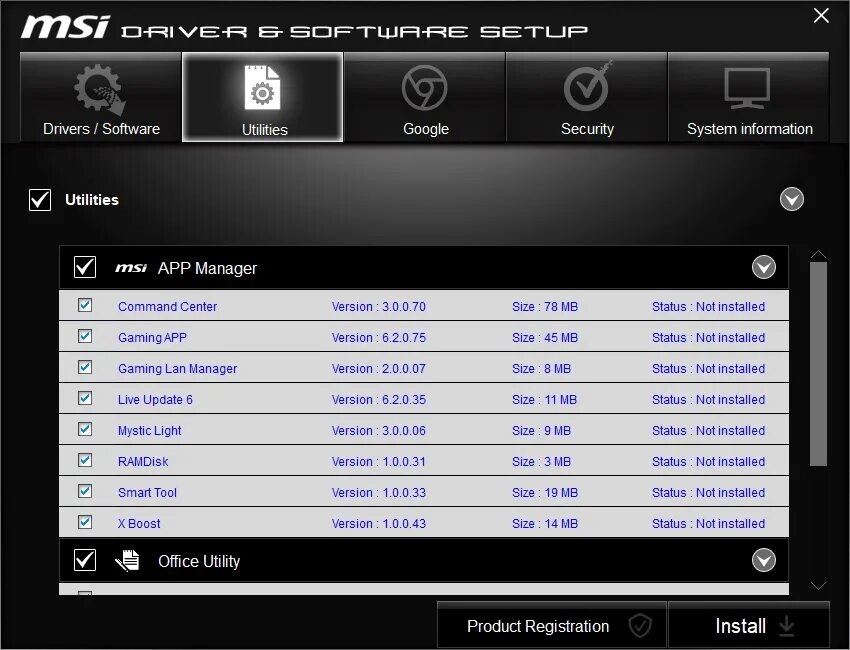
Task: Click Version : 6.2.0.75 text
Action: coord(378,337)
